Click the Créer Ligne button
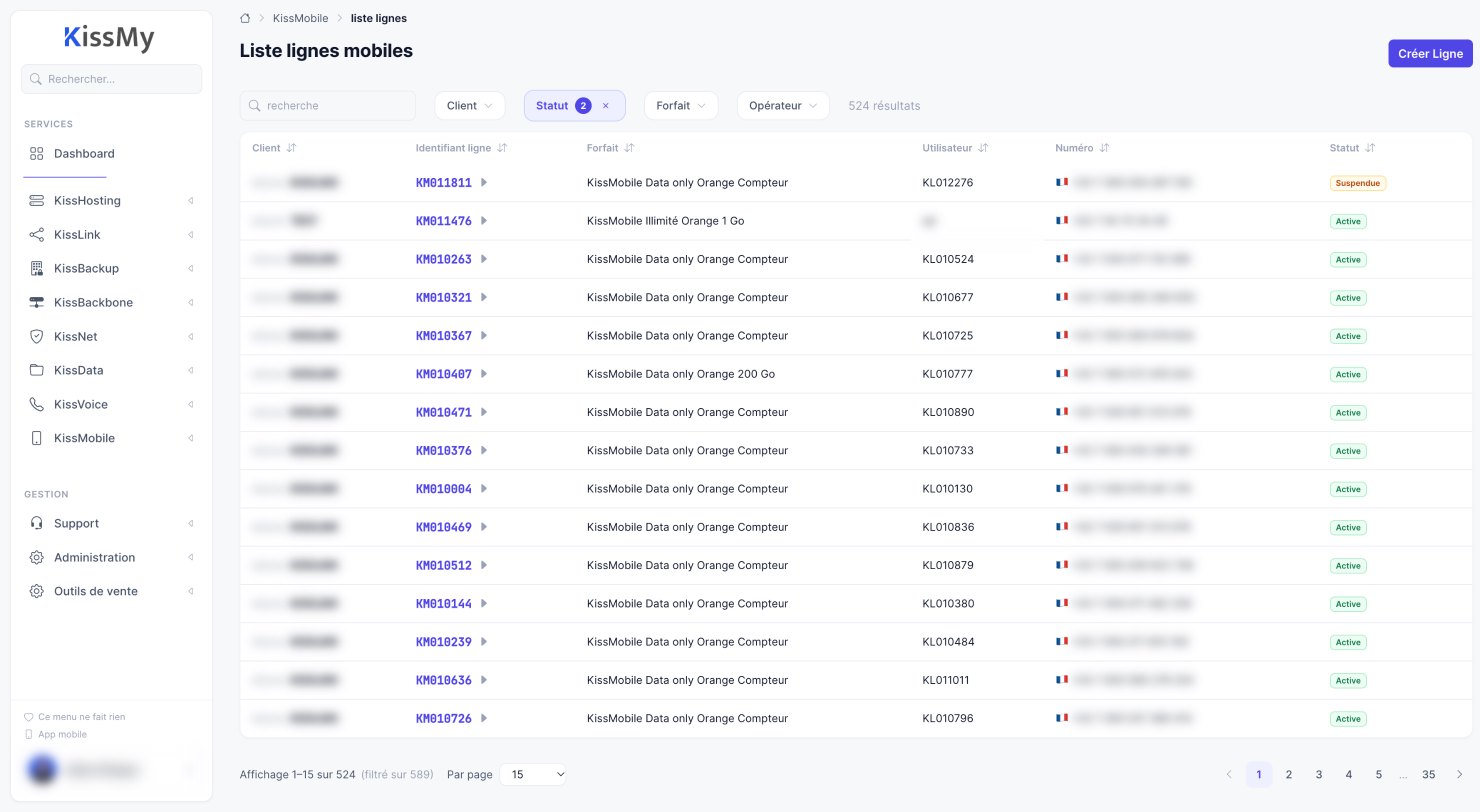 1430,54
